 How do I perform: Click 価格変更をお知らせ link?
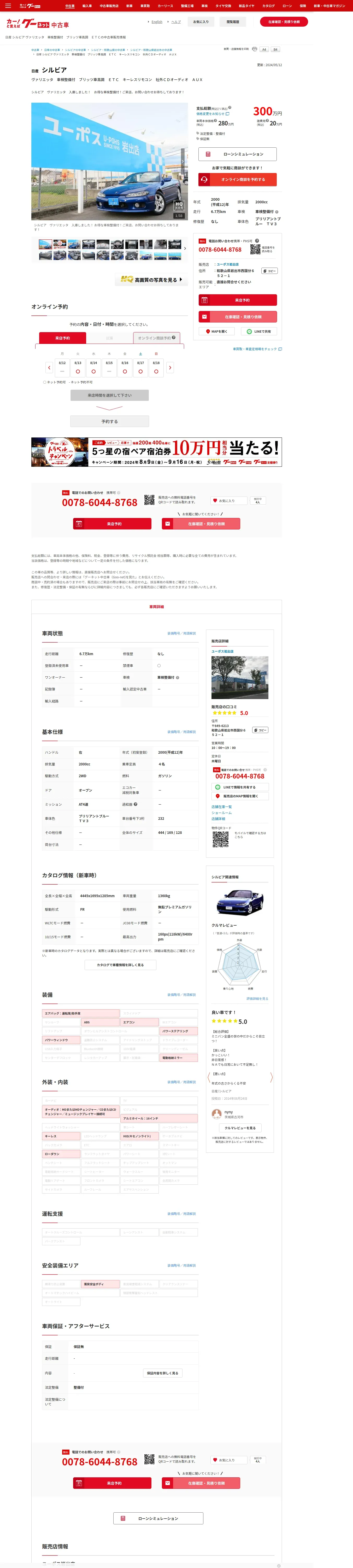213,114
